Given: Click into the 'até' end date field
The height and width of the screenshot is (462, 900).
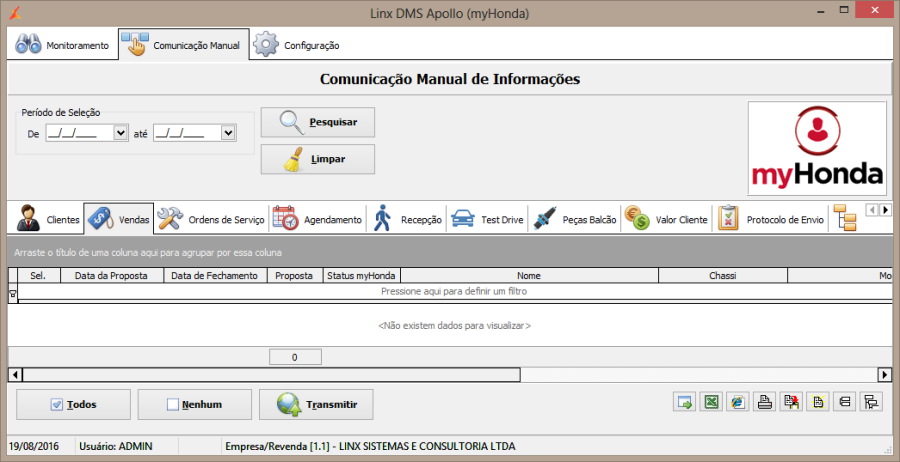Looking at the screenshot, I should pos(187,133).
